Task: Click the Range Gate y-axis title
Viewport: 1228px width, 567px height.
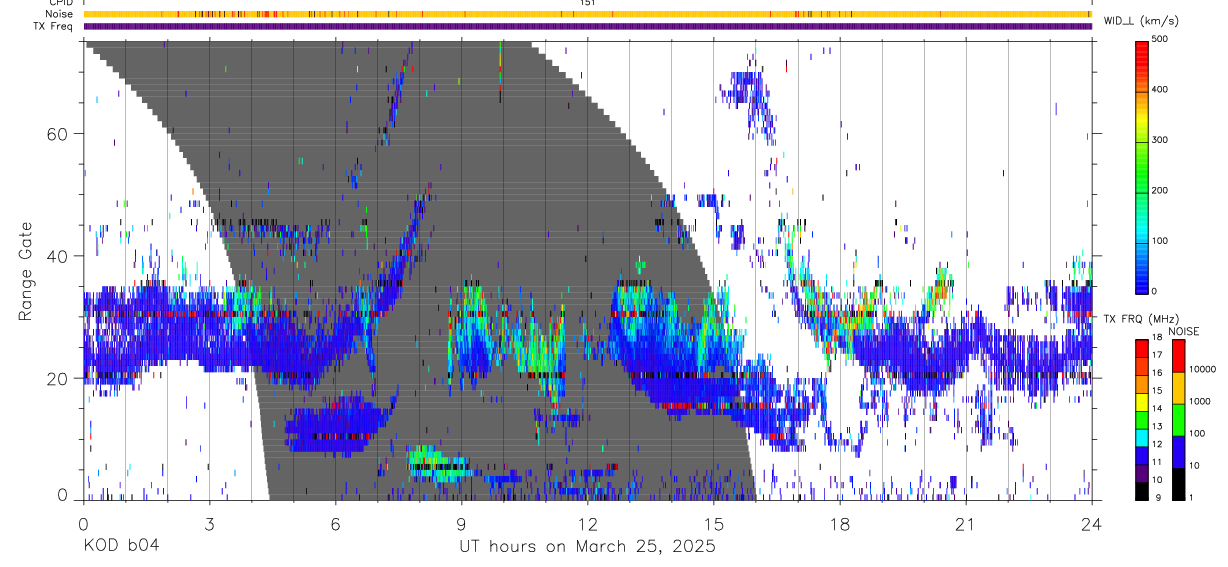Action: (x=25, y=271)
